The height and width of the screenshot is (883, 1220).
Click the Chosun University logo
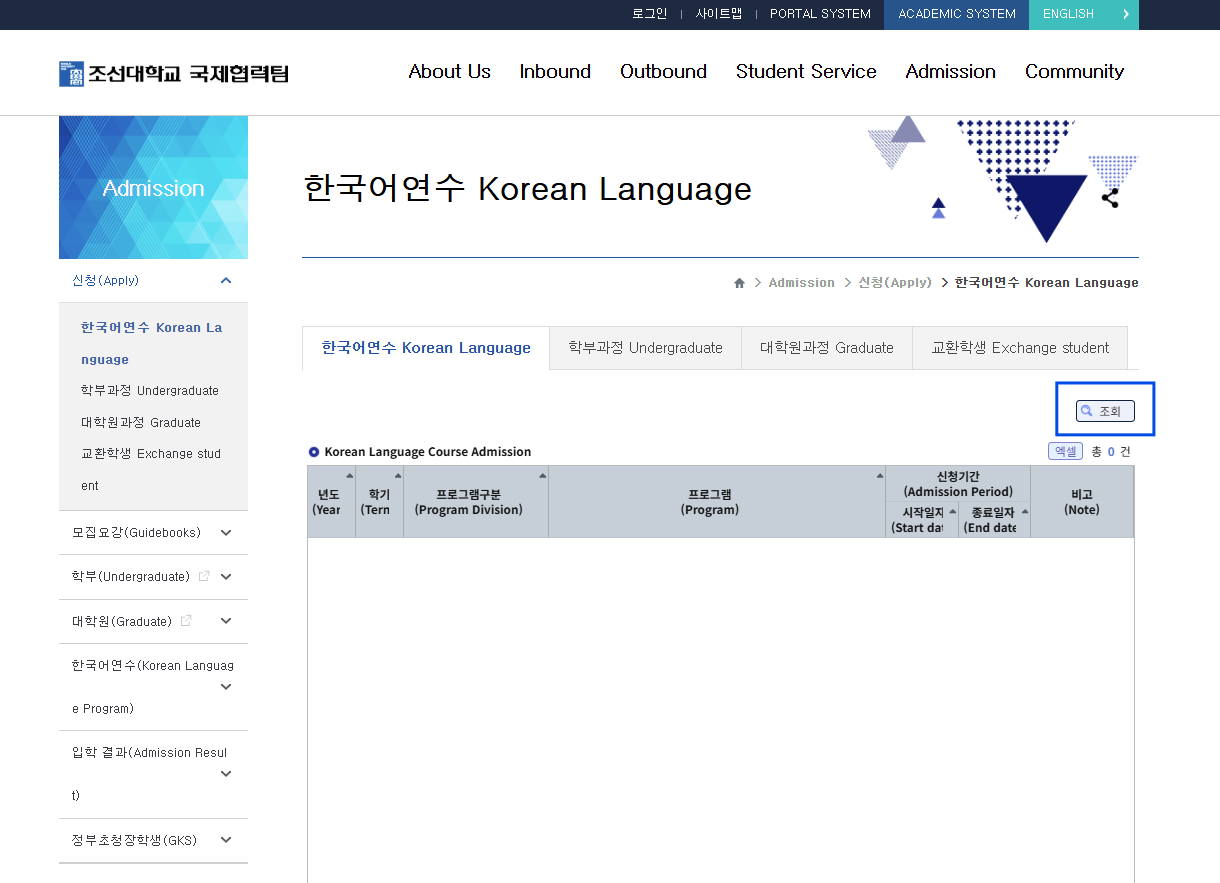[x=174, y=73]
